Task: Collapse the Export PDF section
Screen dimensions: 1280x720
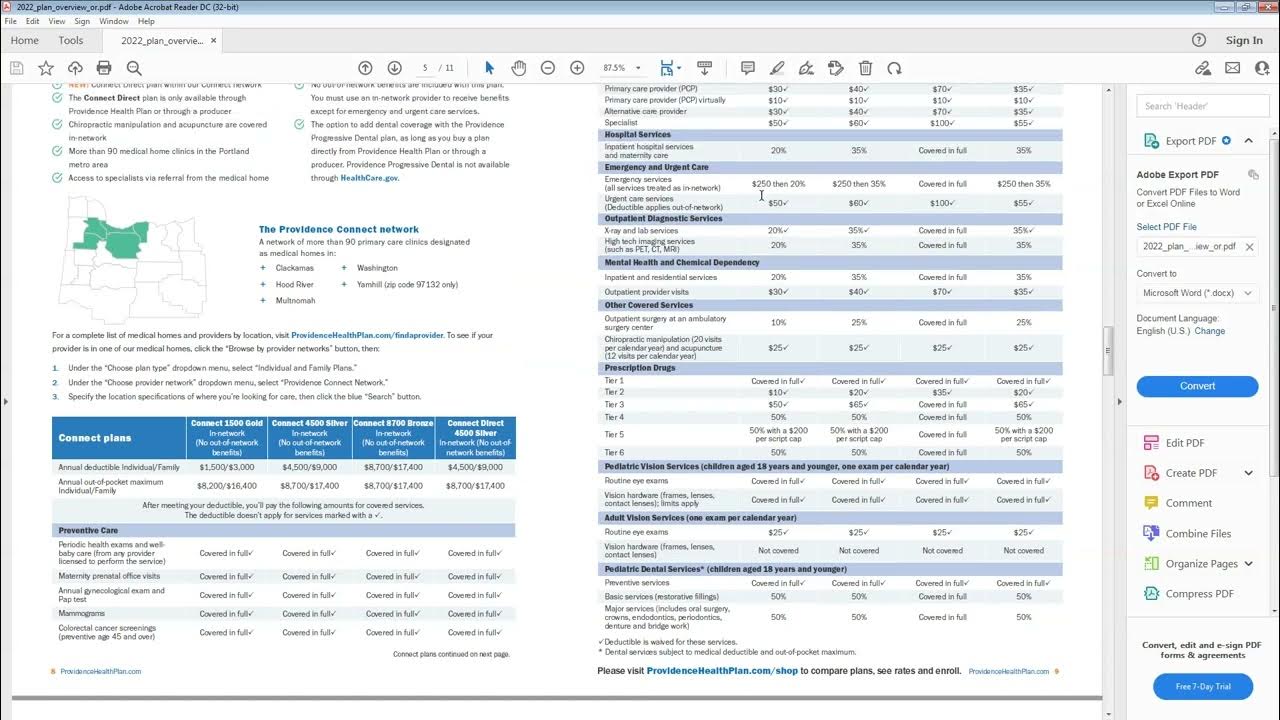Action: [1249, 141]
